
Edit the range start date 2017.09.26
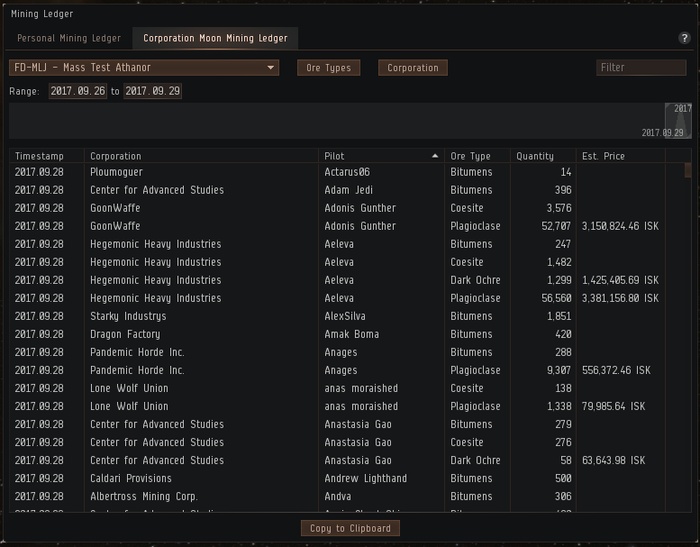coord(78,91)
